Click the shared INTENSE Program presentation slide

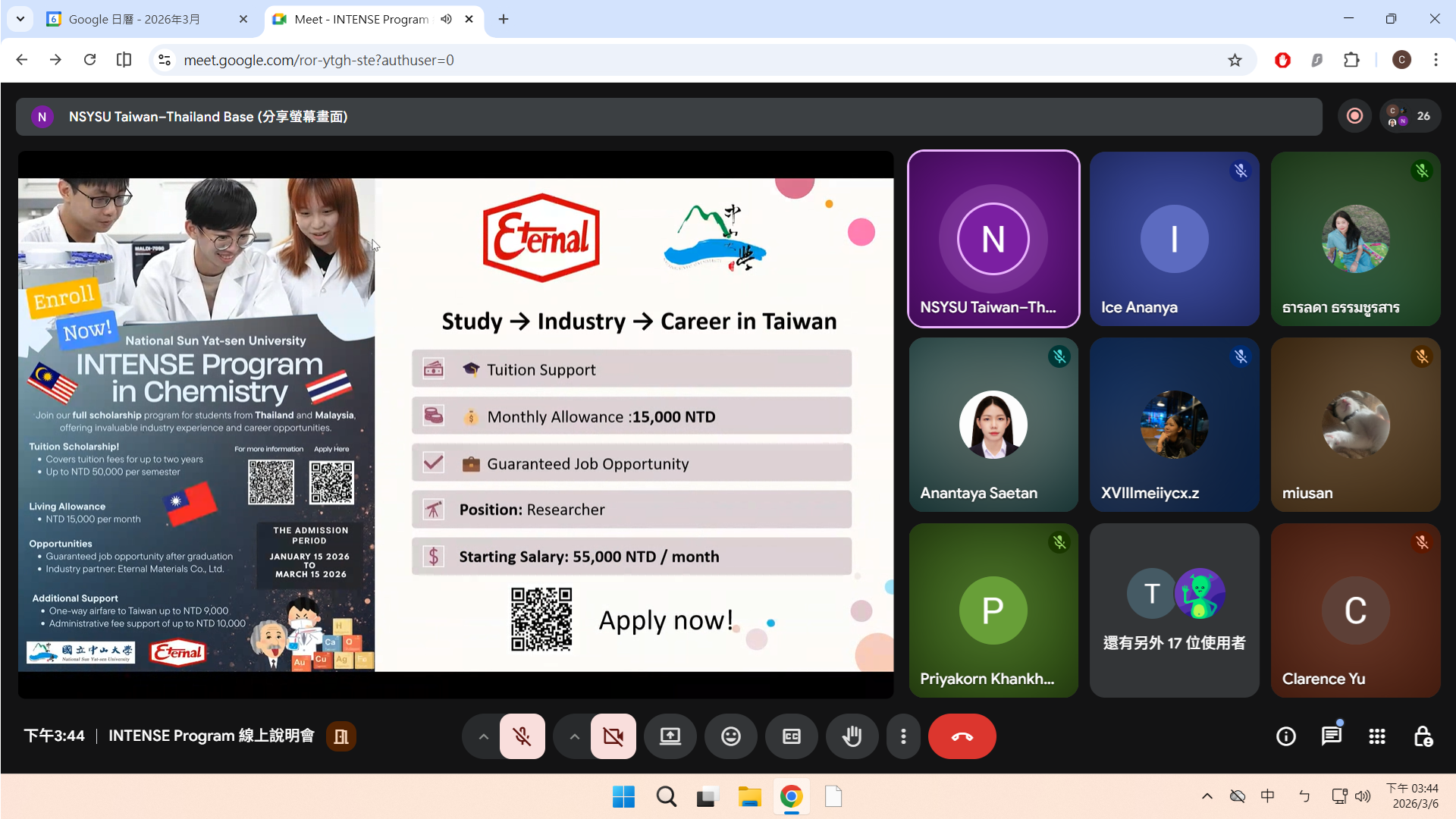[456, 425]
